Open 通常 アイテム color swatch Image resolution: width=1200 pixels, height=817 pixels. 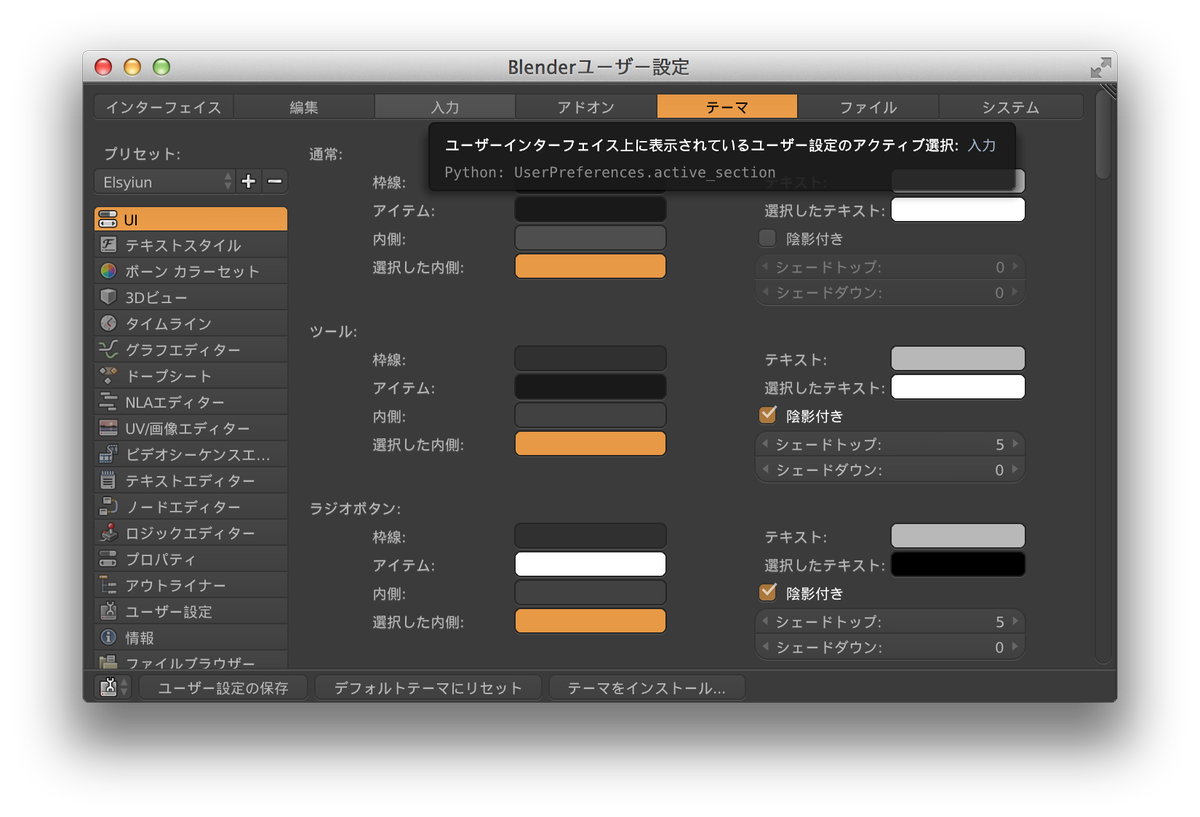(590, 210)
